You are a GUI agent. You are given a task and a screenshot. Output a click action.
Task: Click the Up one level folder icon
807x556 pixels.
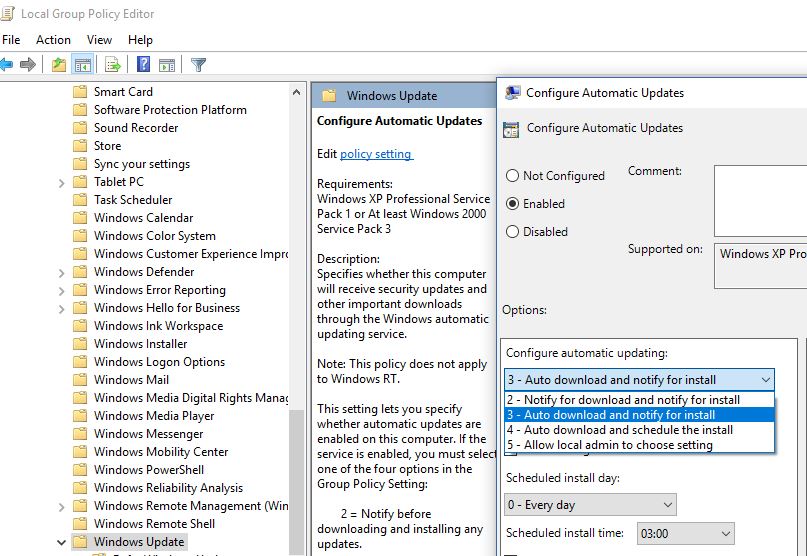[x=59, y=65]
